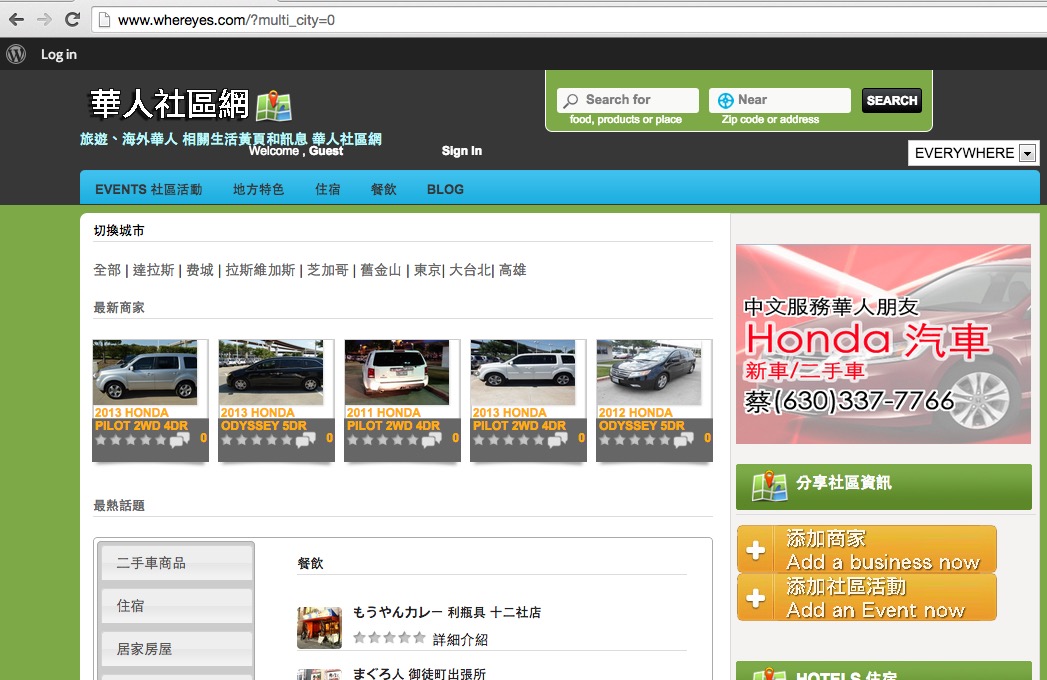Click the magnifier icon in Search for field
Image resolution: width=1047 pixels, height=680 pixels.
[570, 101]
